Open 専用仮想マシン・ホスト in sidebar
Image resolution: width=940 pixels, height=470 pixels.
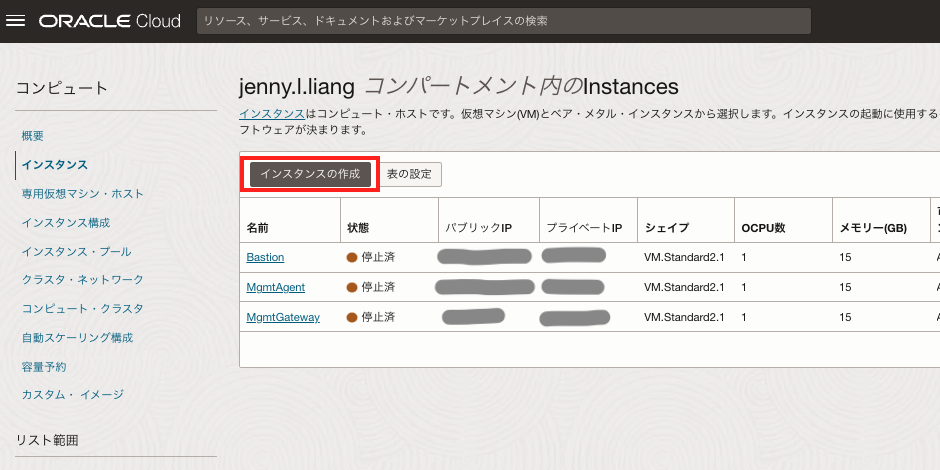tap(83, 194)
